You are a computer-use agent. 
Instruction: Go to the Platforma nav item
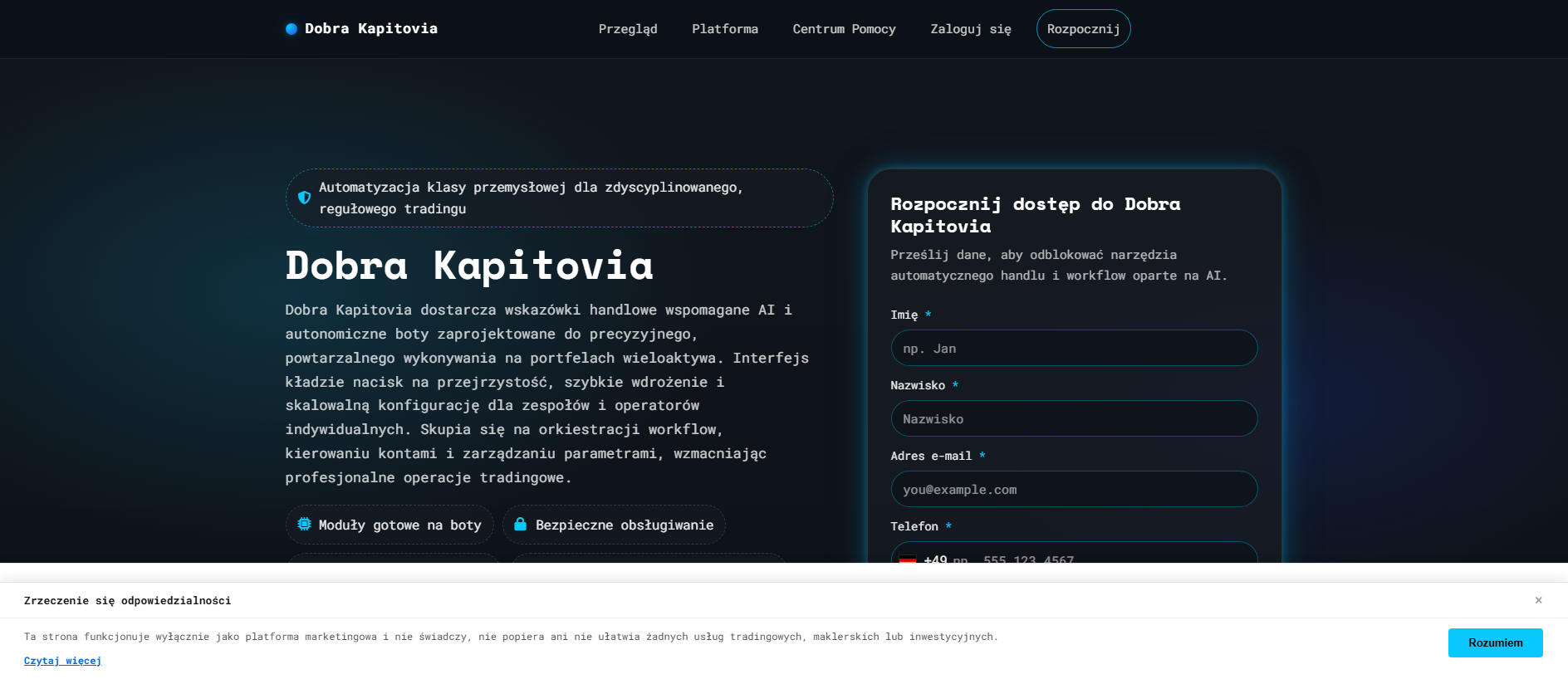point(725,29)
